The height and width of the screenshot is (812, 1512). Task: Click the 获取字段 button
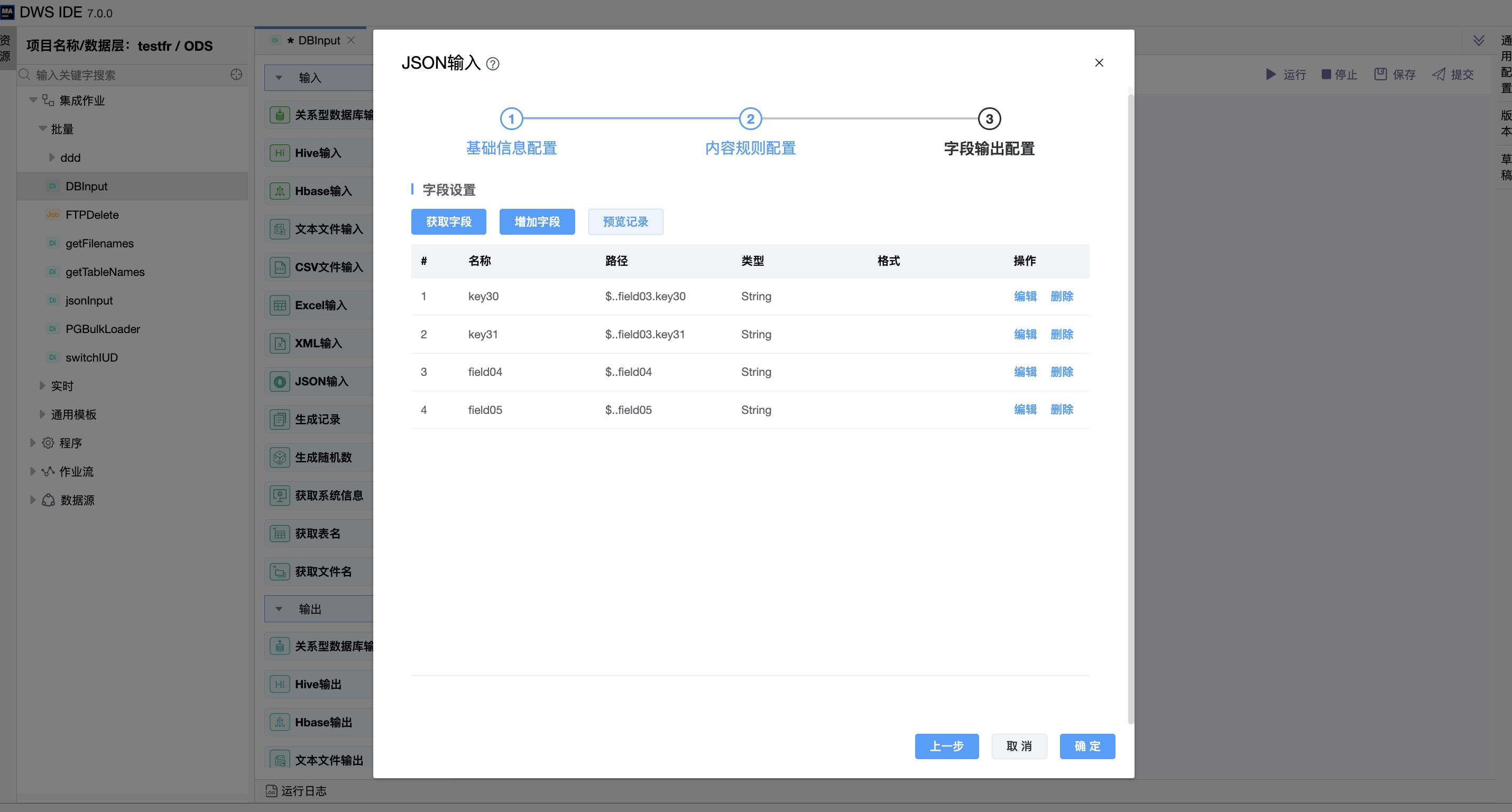(448, 222)
